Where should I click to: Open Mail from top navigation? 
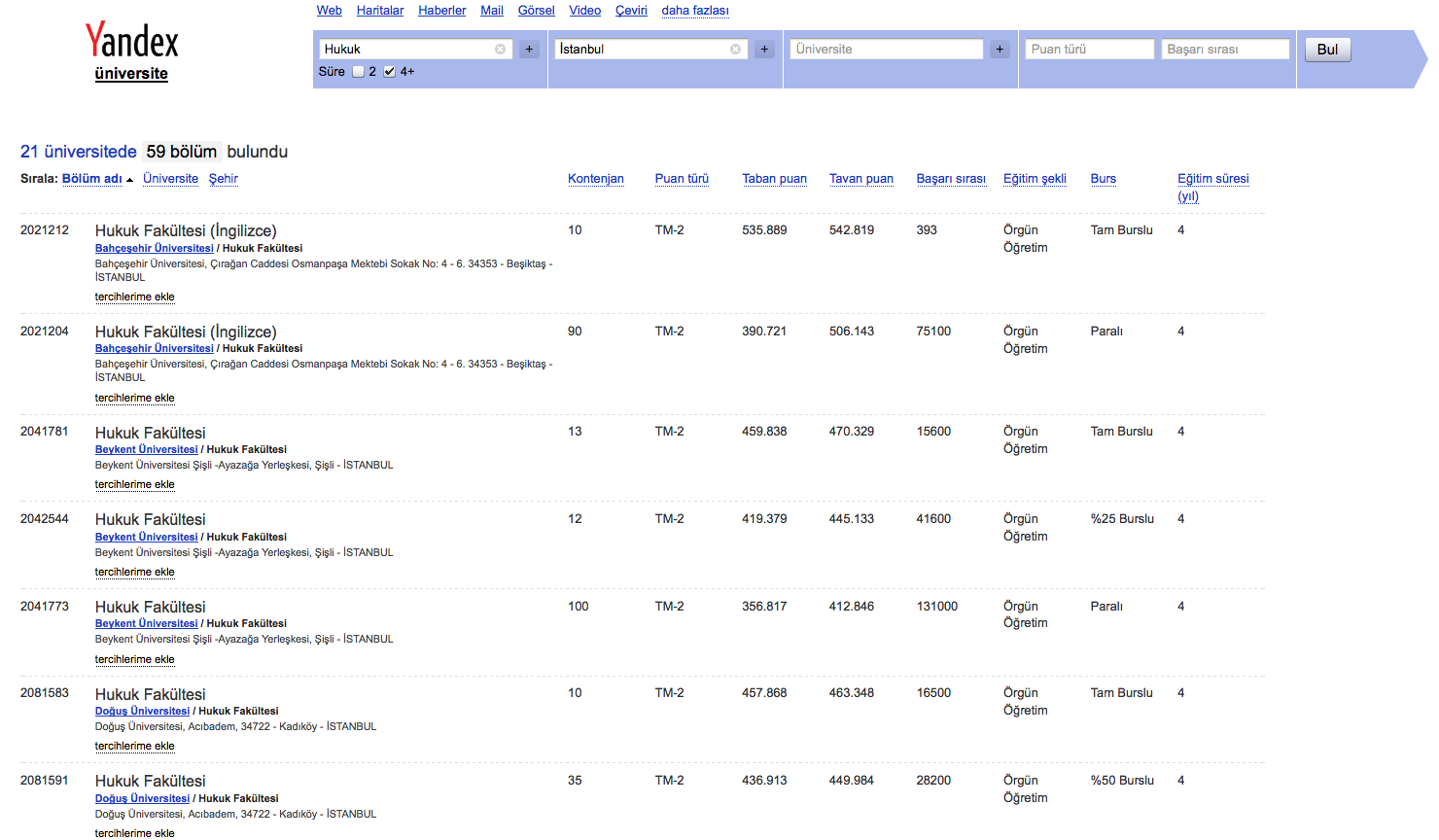point(492,11)
